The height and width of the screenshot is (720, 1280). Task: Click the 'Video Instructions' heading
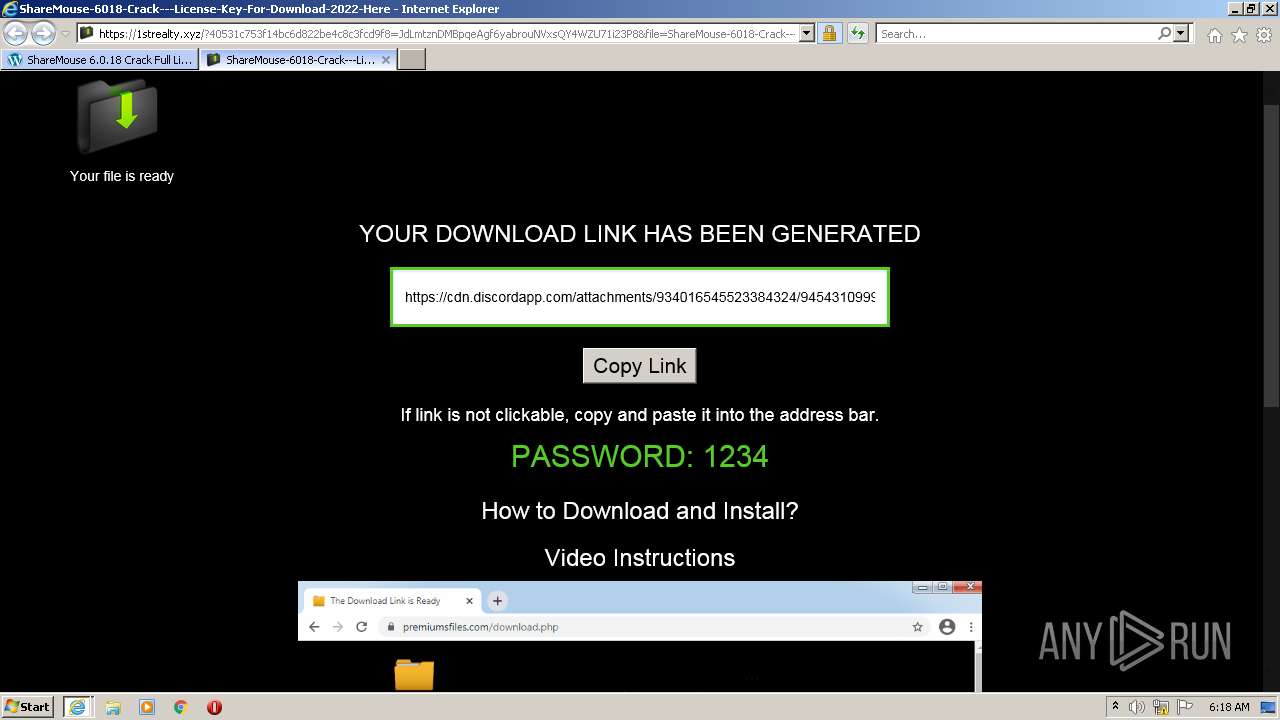(x=640, y=557)
